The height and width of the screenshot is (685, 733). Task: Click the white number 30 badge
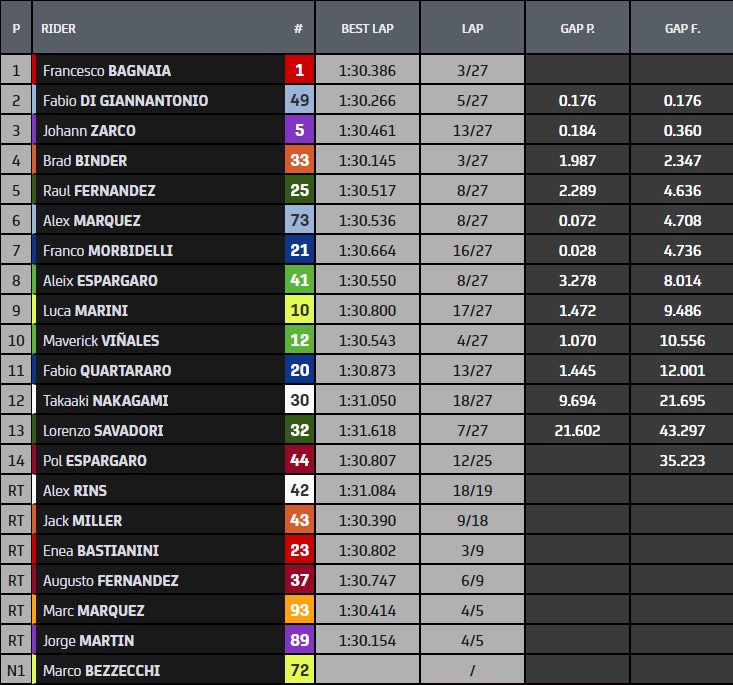pyautogui.click(x=299, y=400)
